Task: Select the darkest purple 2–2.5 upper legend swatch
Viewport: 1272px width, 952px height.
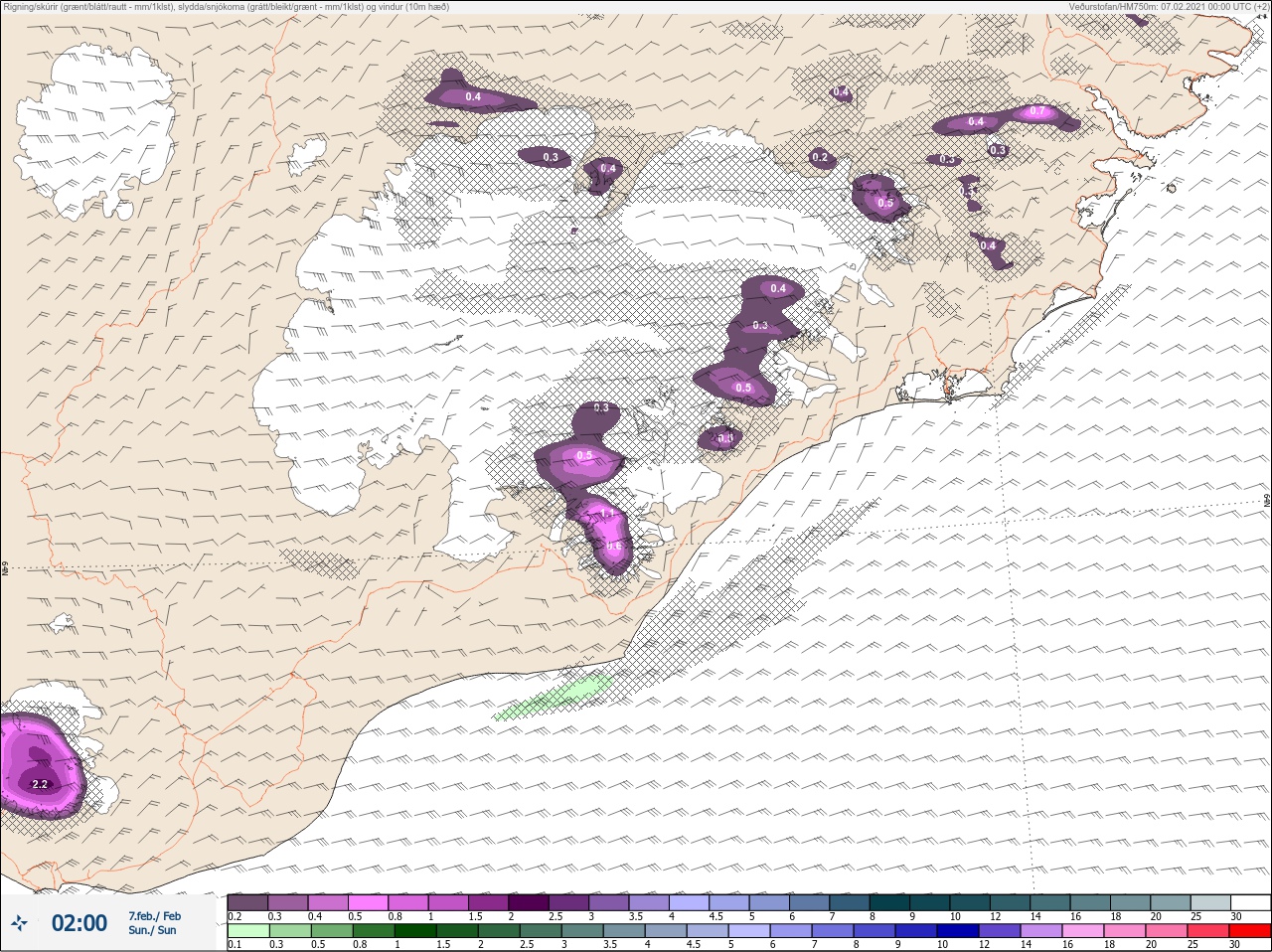Action: [x=528, y=902]
